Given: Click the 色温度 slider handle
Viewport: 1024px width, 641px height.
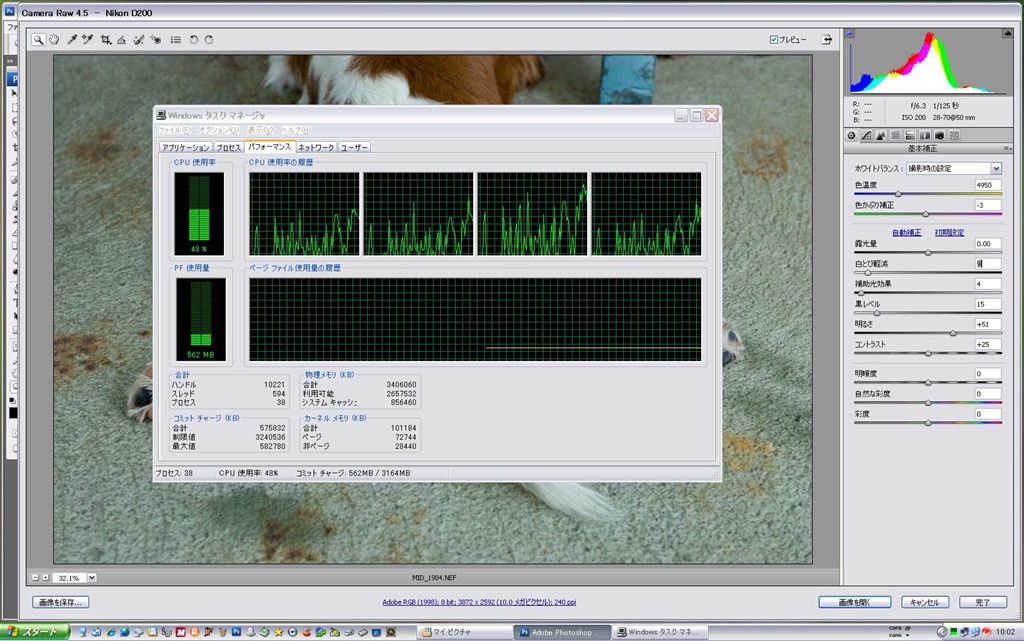Looking at the screenshot, I should point(898,194).
